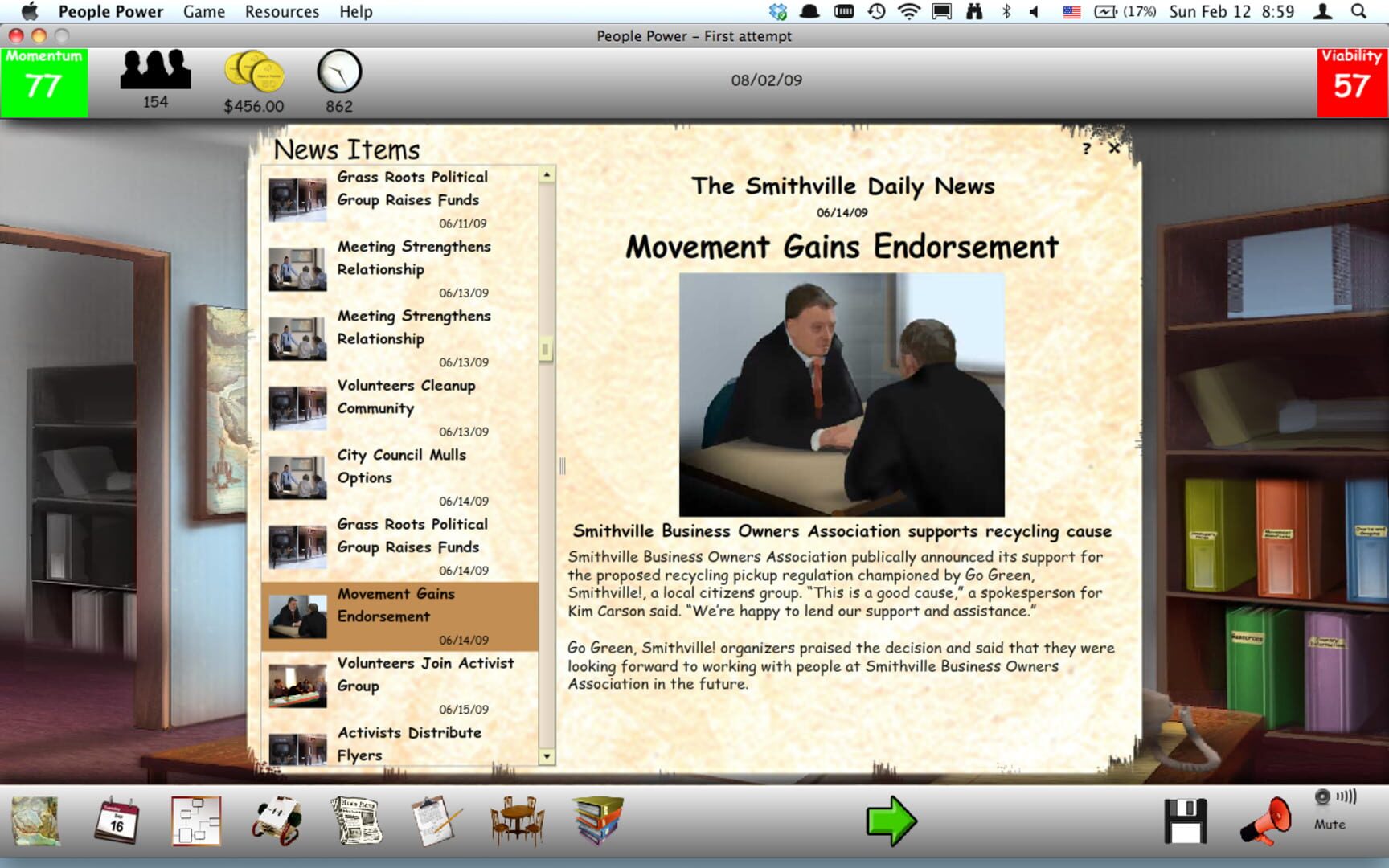The height and width of the screenshot is (868, 1389).
Task: Toggle the Mute sound control
Action: pyautogui.click(x=1330, y=809)
